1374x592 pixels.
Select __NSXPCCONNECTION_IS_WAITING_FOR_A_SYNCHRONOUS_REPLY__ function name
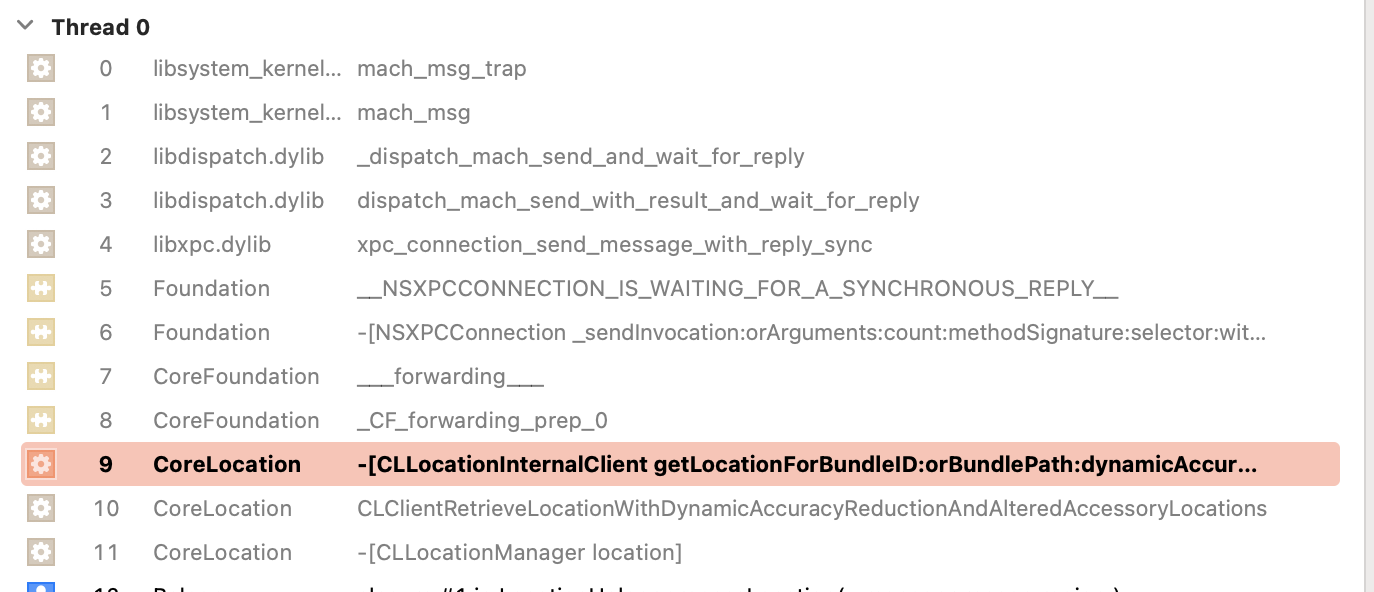coord(737,289)
